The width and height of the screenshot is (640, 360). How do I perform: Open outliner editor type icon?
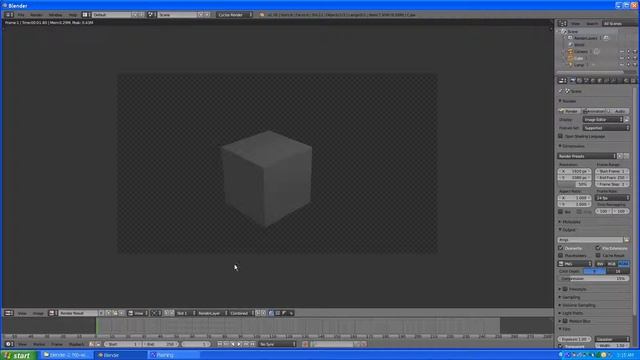[562, 24]
